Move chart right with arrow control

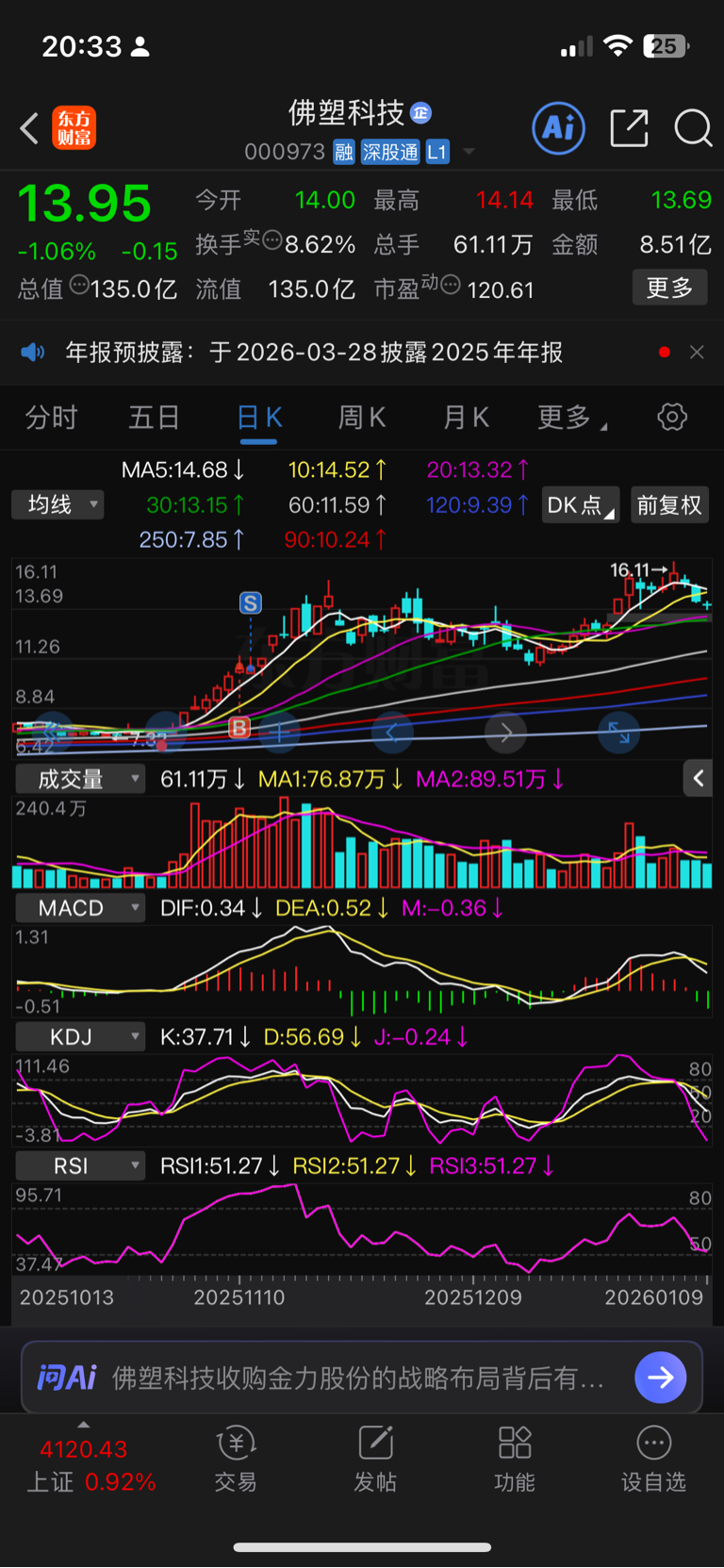point(506,732)
